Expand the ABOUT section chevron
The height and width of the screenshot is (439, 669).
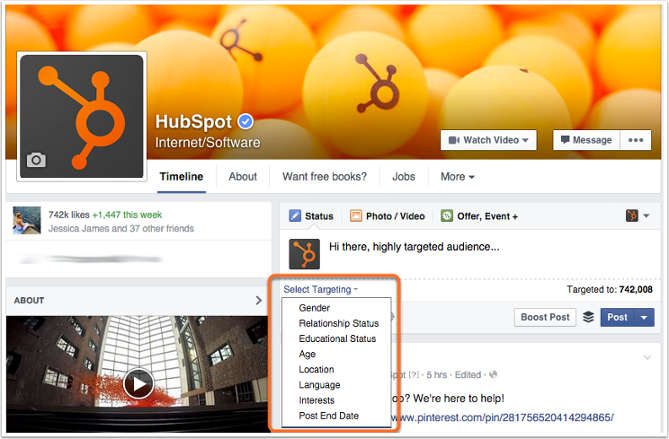click(x=259, y=300)
